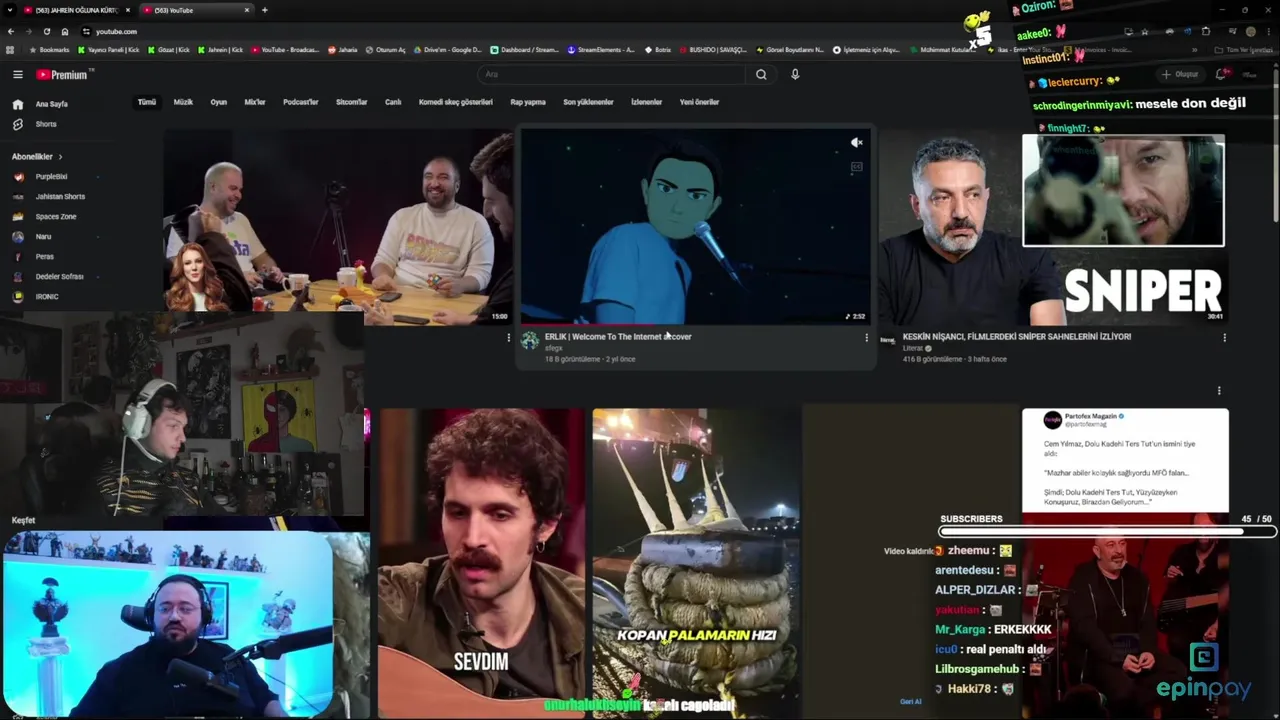Image resolution: width=1280 pixels, height=720 pixels.
Task: Go back with browser back arrow
Action: point(11,31)
